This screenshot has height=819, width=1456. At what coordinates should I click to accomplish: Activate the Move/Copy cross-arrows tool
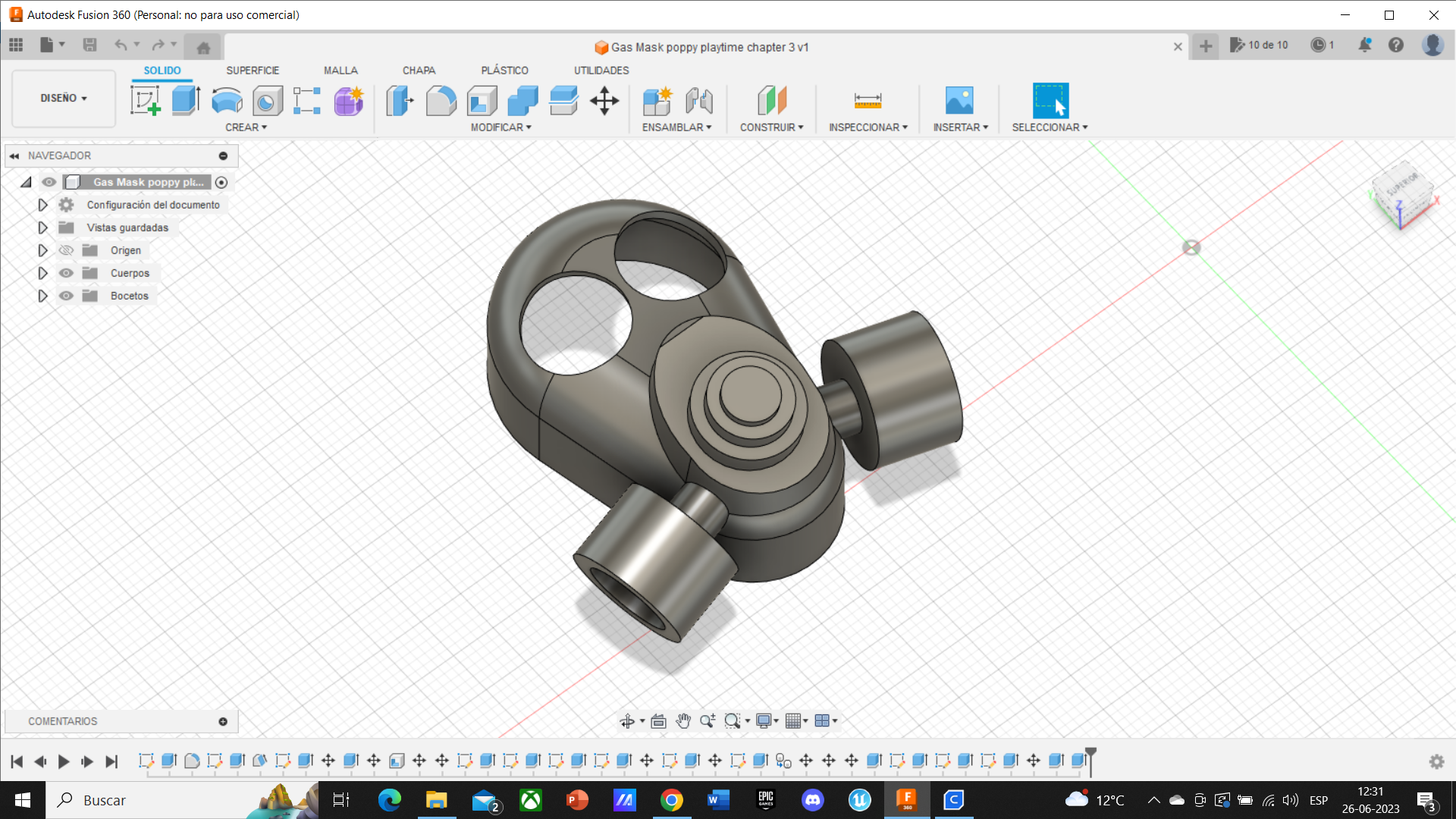(x=604, y=100)
